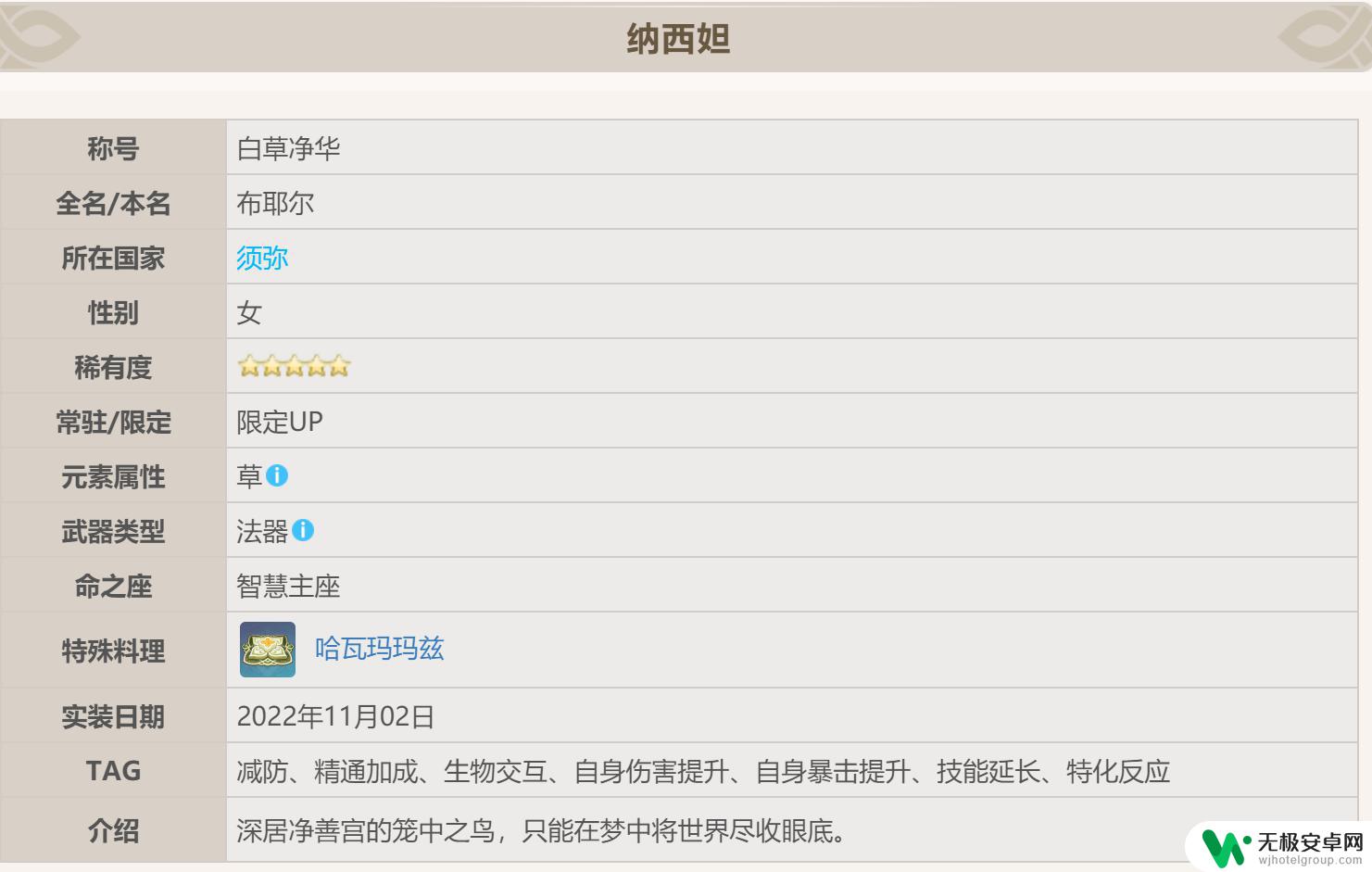This screenshot has height=872, width=1372.
Task: Select the title value 白草净华
Action: coord(289,148)
